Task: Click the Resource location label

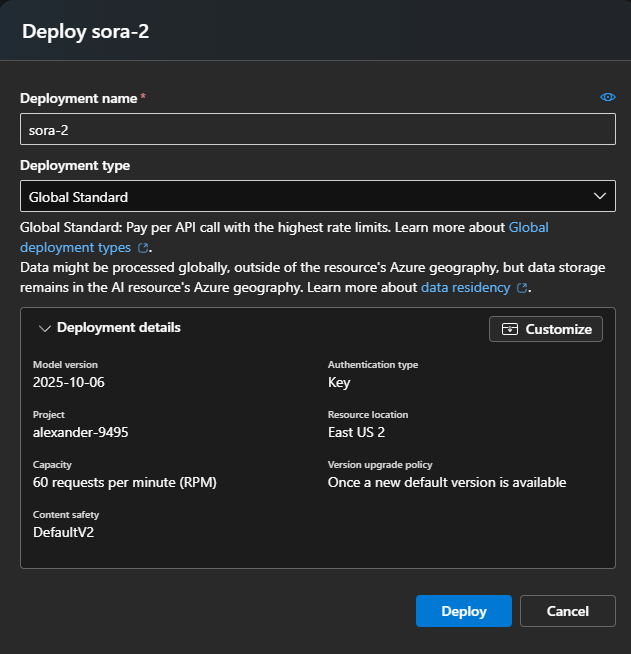Action: point(368,415)
